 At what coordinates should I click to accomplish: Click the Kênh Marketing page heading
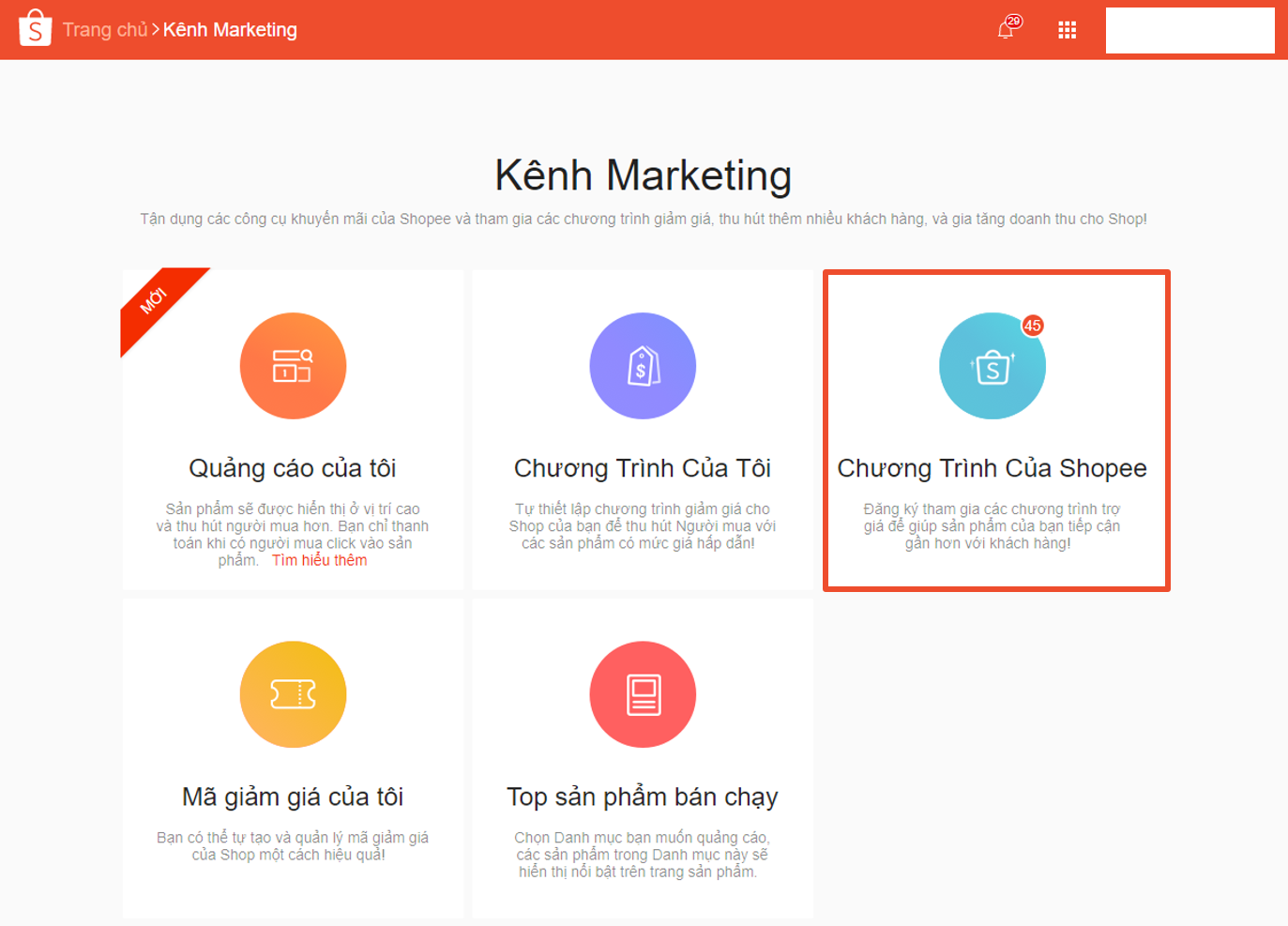pos(644,175)
